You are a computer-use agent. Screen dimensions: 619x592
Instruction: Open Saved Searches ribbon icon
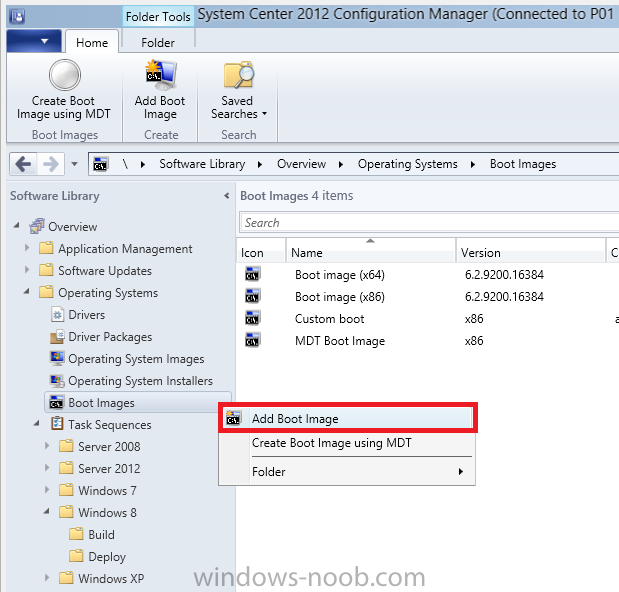(x=238, y=74)
